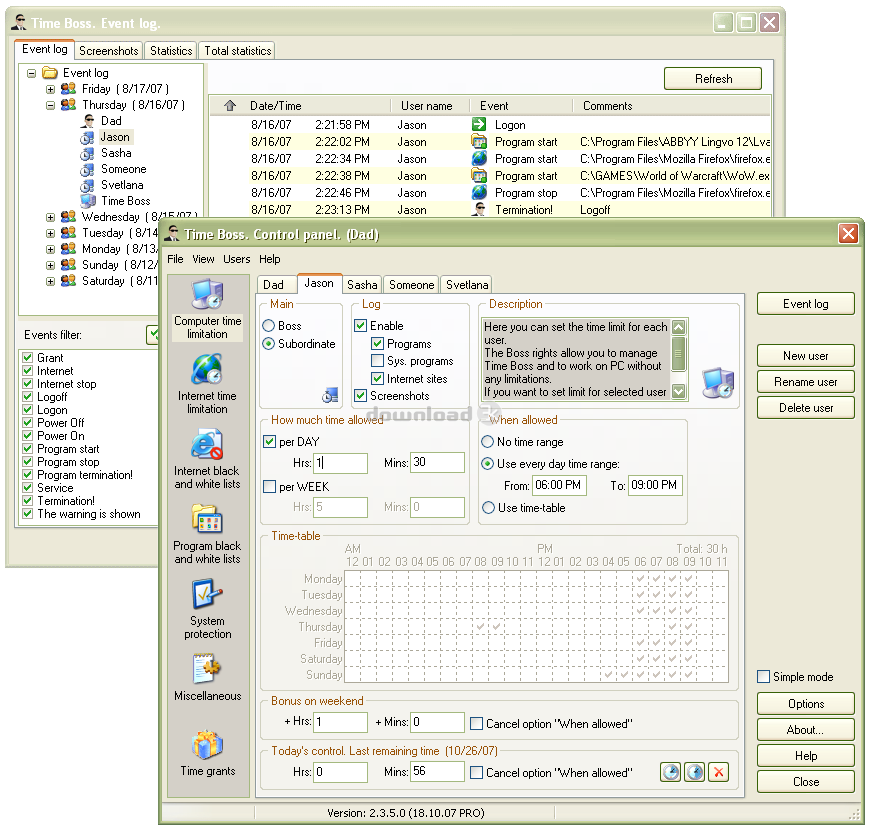Expand the Friday (8/17/07) tree node
The width and height of the screenshot is (869, 827).
(51, 89)
